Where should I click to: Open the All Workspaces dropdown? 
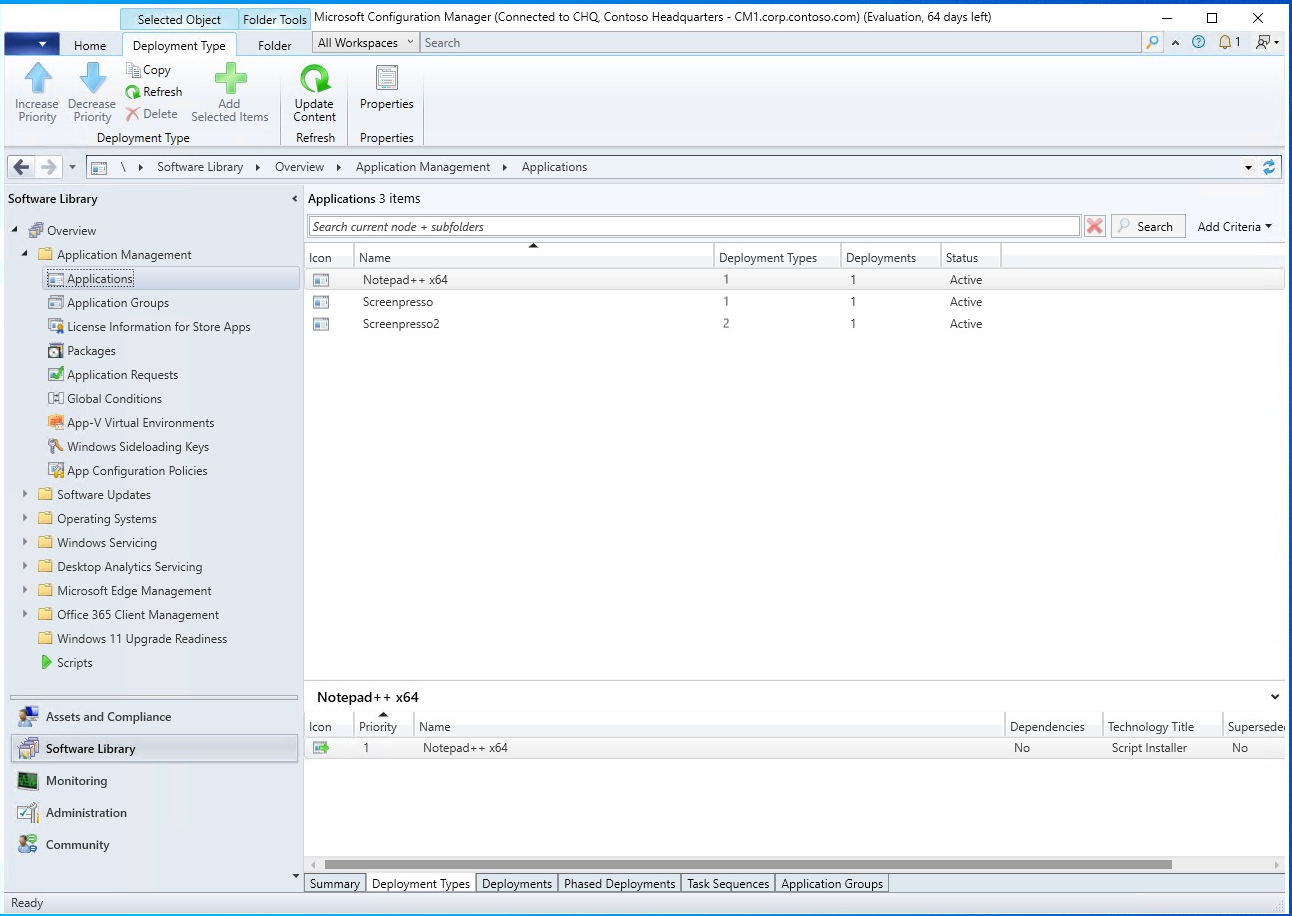(x=365, y=43)
